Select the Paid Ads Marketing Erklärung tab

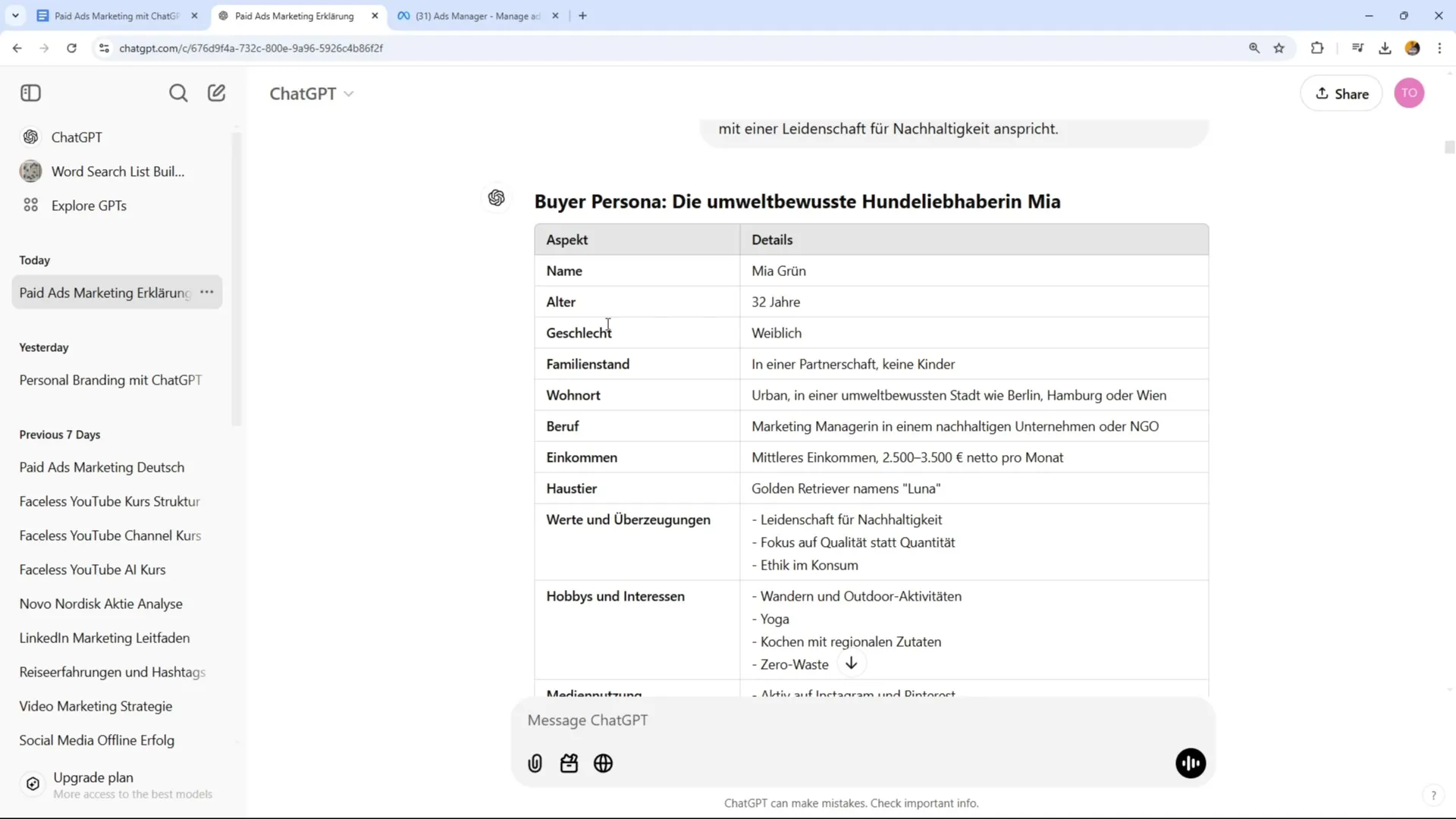[x=294, y=15]
